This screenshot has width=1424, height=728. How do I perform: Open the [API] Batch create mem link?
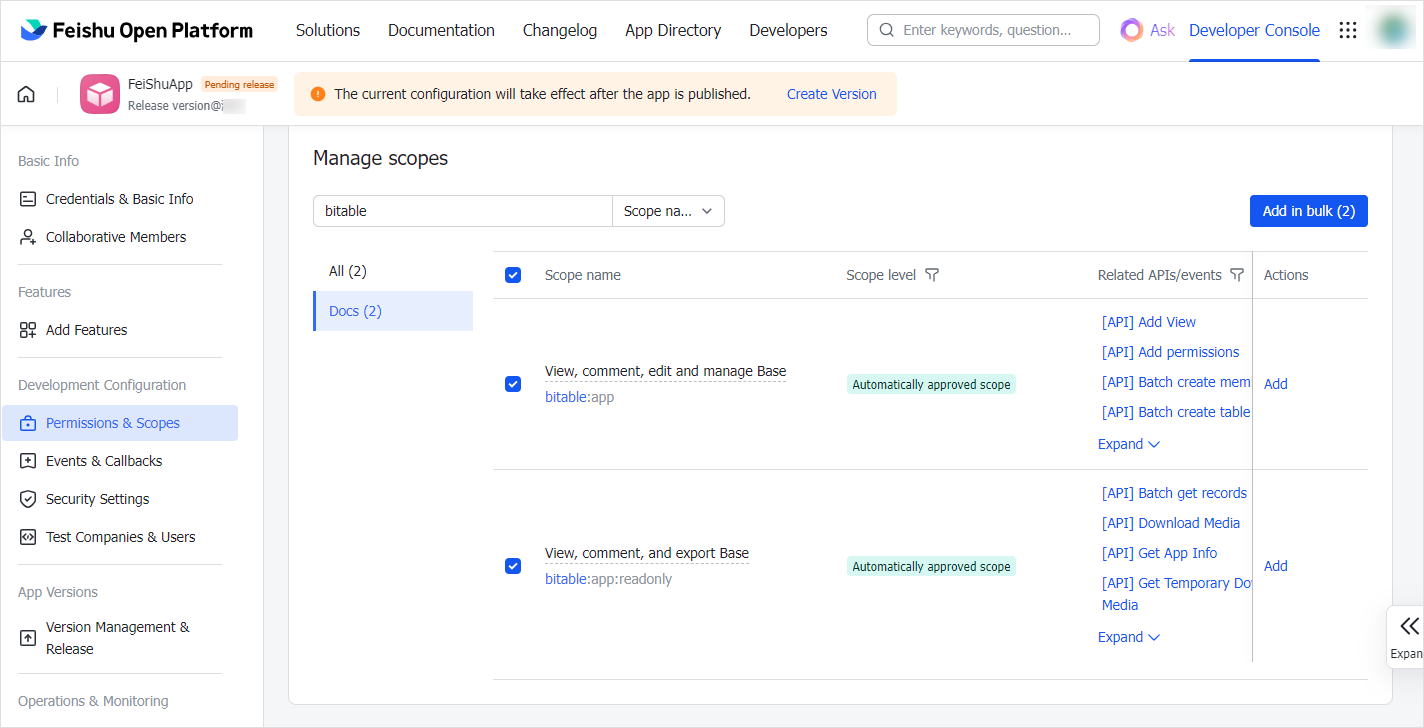[x=1176, y=382]
